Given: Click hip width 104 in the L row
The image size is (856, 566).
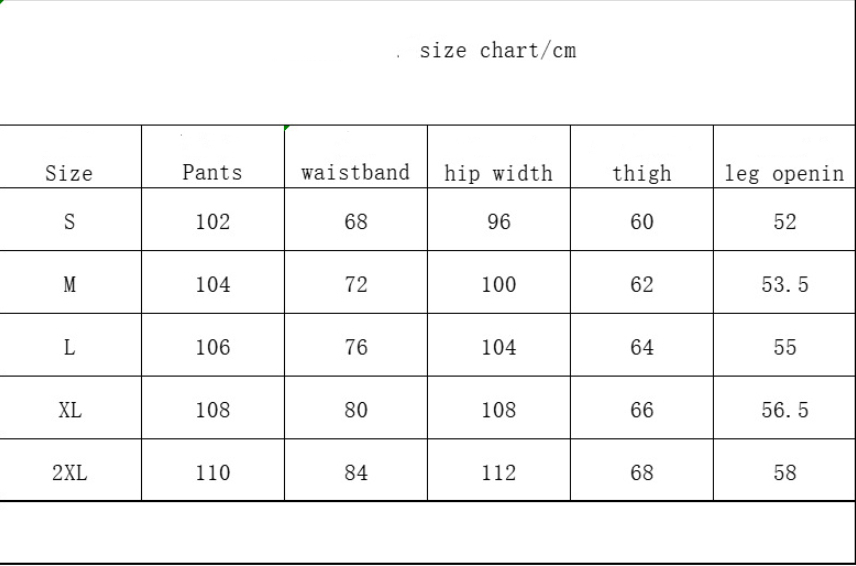Looking at the screenshot, I should point(498,348).
